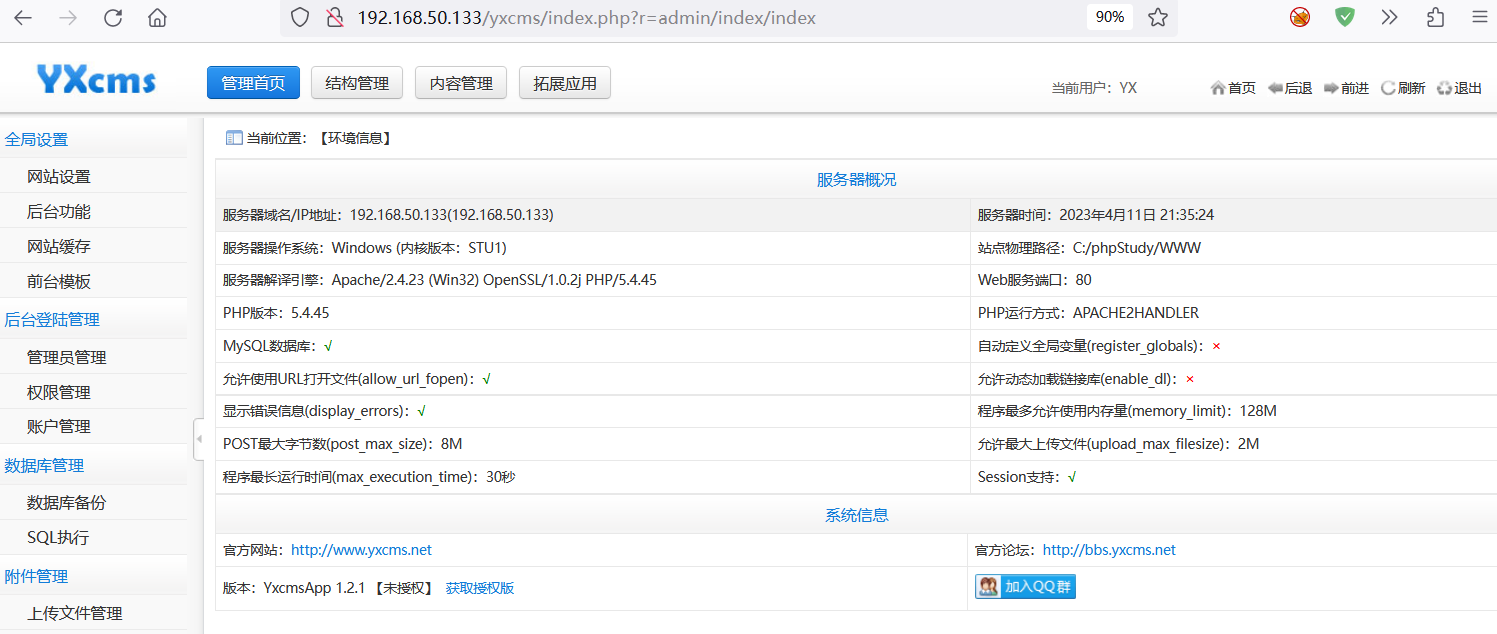Open the 内容管理 tab

click(x=461, y=83)
